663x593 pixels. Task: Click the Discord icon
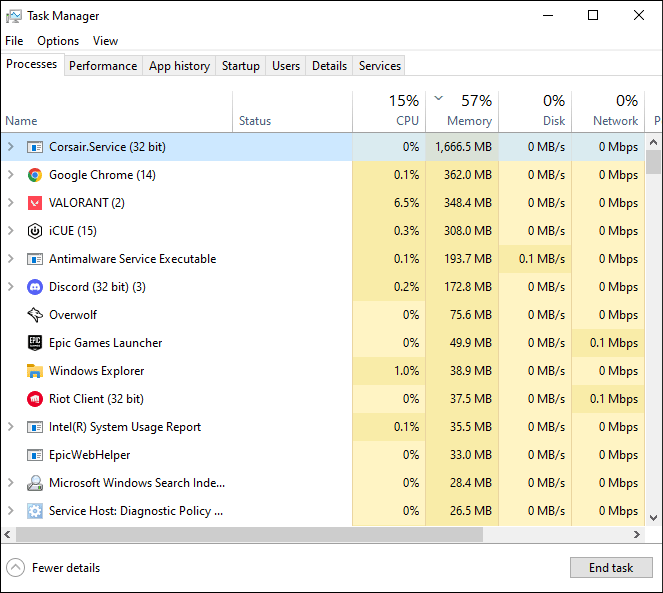[x=35, y=287]
